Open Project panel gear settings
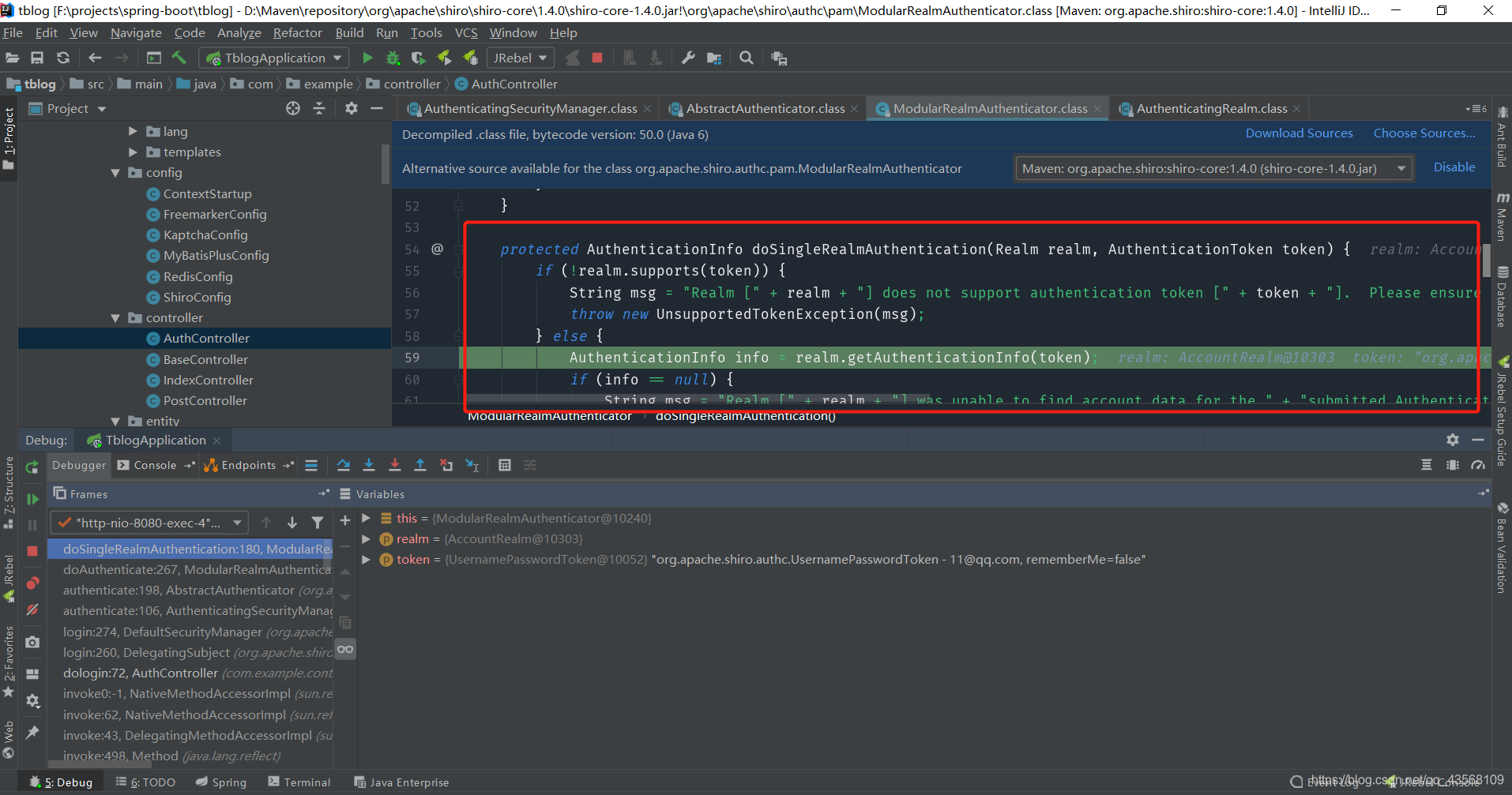The height and width of the screenshot is (795, 1512). pyautogui.click(x=352, y=108)
